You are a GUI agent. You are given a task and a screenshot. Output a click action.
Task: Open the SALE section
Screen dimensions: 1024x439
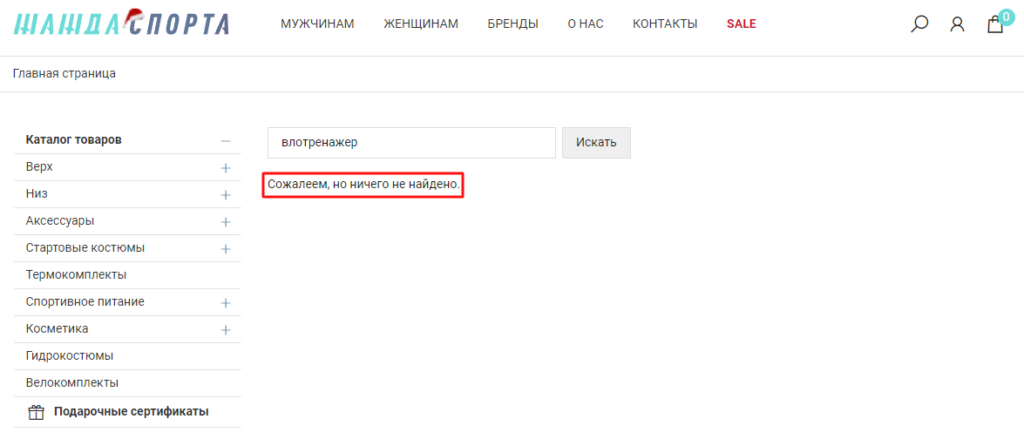click(741, 24)
